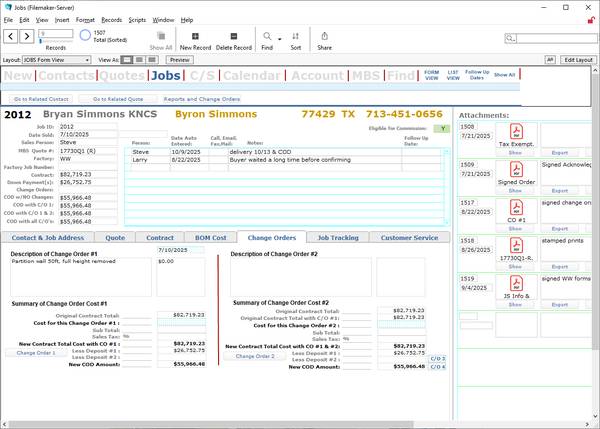The width and height of the screenshot is (600, 429).
Task: Click the Sort records icon
Action: 296,36
